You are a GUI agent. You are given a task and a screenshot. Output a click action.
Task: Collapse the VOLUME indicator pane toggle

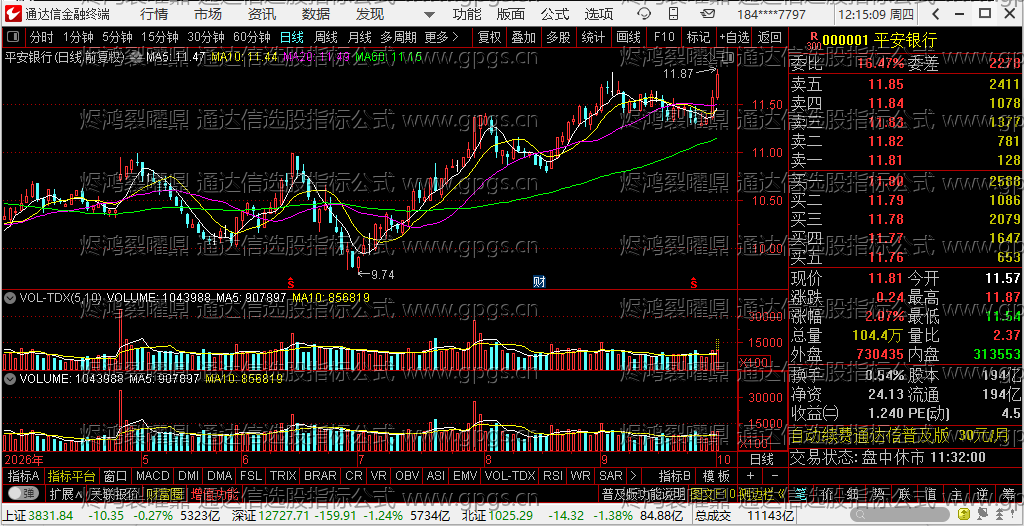(x=10, y=378)
